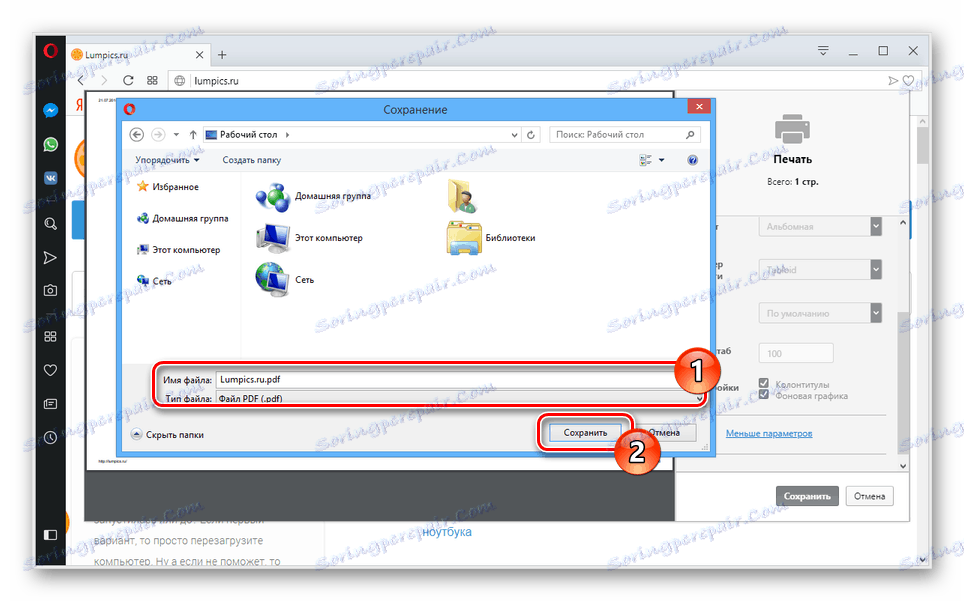Open personal news icon in sidebar
Viewport: 964px width, 601px height.
[x=50, y=404]
